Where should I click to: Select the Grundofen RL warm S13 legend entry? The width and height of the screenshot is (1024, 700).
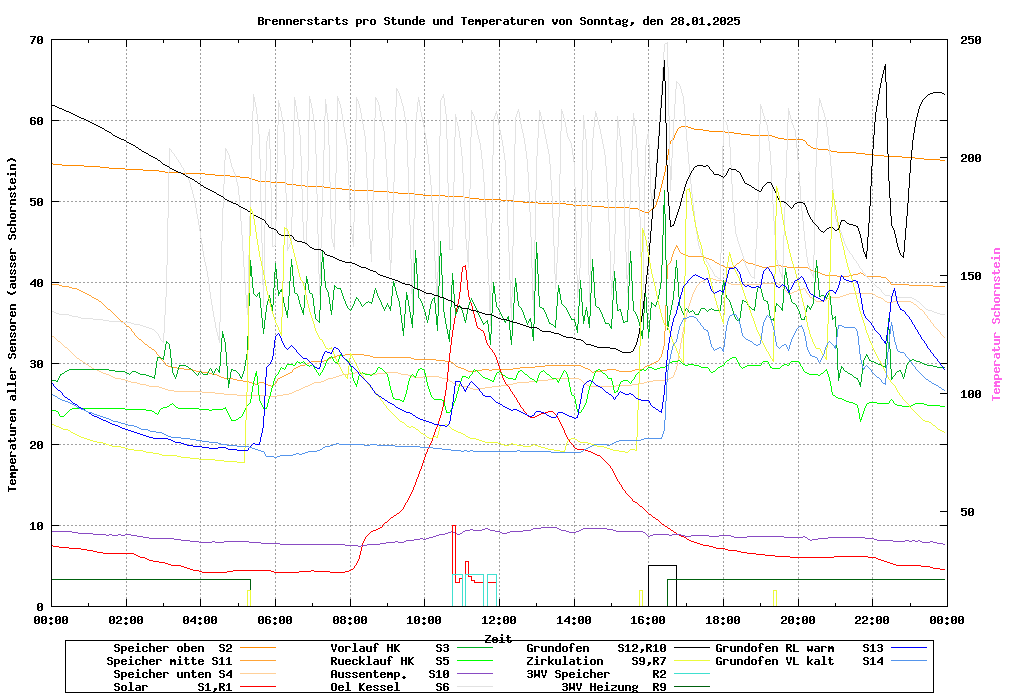pyautogui.click(x=800, y=648)
